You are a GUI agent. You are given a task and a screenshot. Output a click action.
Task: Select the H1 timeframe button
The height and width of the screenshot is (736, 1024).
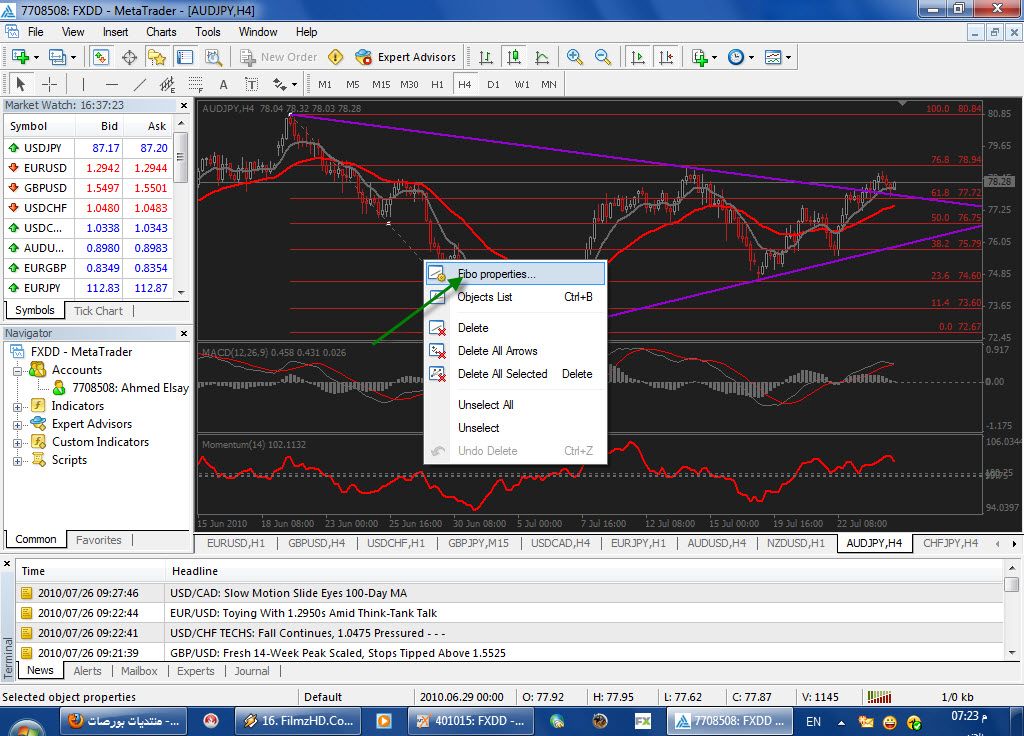click(437, 84)
